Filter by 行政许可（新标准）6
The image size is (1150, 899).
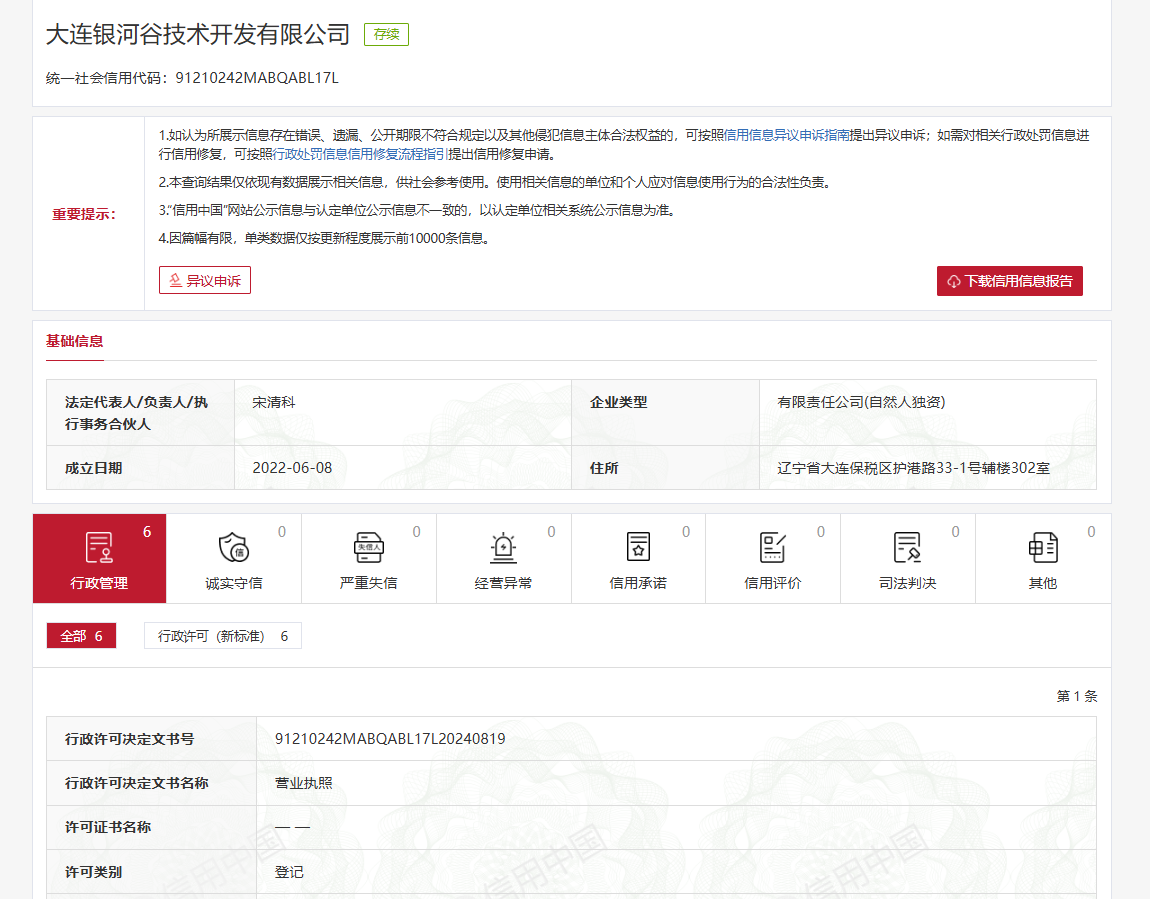[x=223, y=636]
